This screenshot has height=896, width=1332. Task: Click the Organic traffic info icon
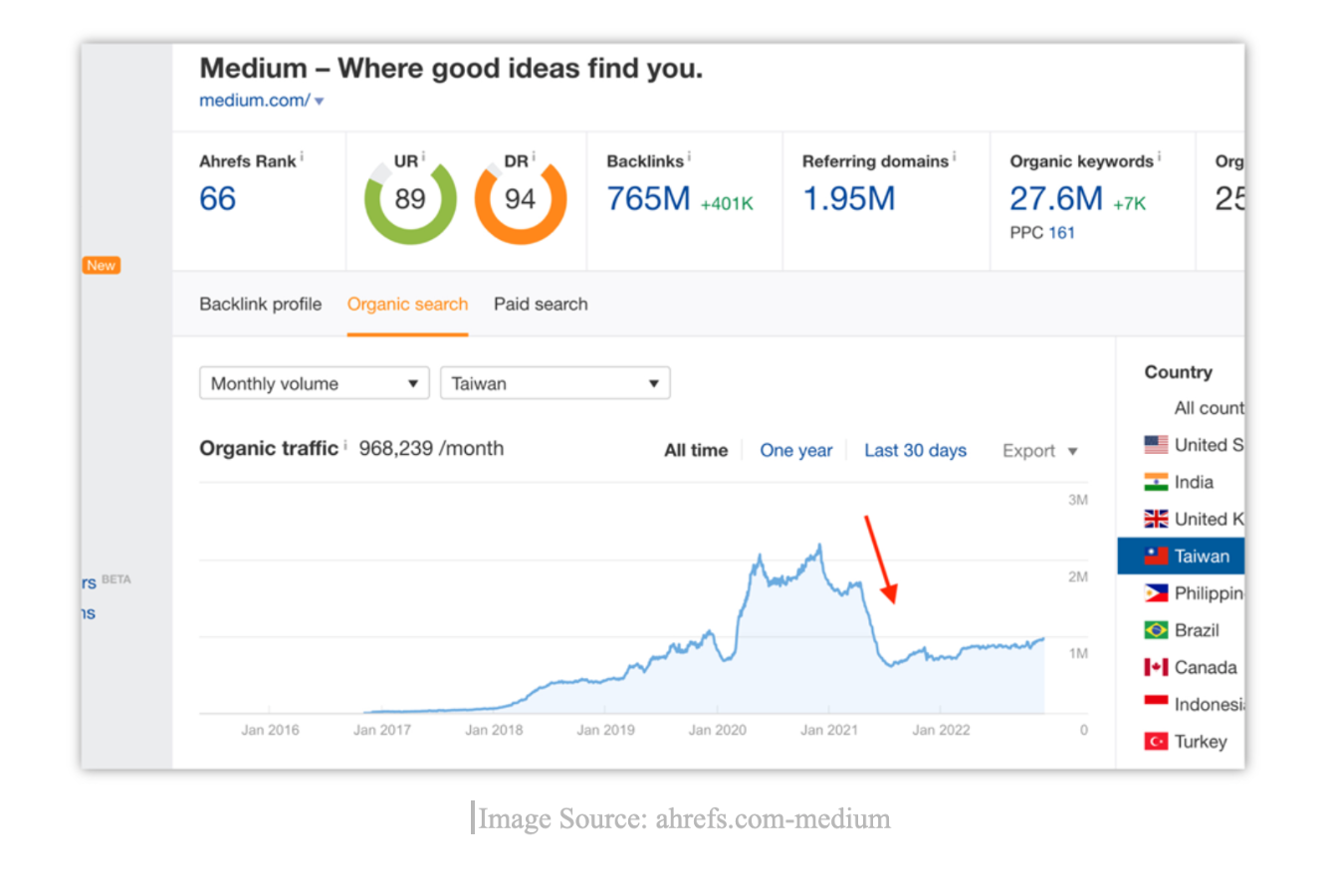click(x=345, y=446)
